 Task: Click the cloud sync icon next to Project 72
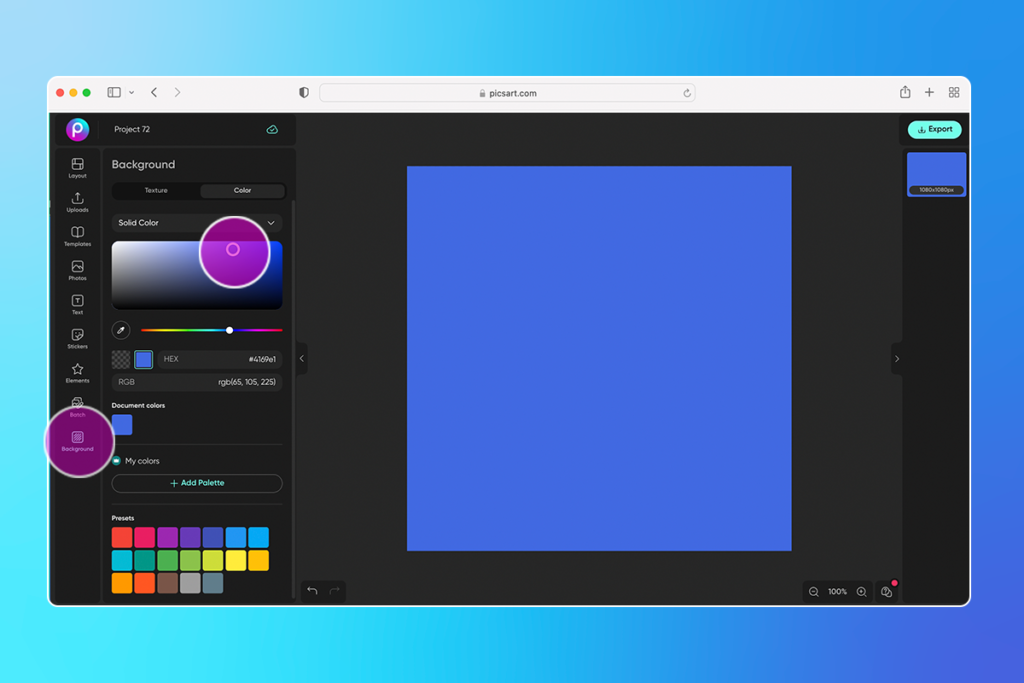[273, 129]
